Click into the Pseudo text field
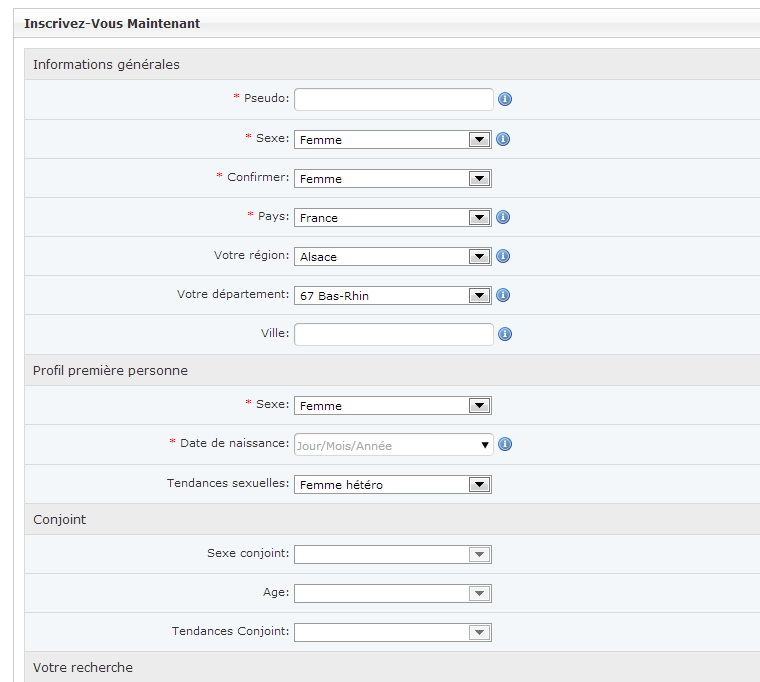Screen dimensions: 760x682 [x=393, y=99]
